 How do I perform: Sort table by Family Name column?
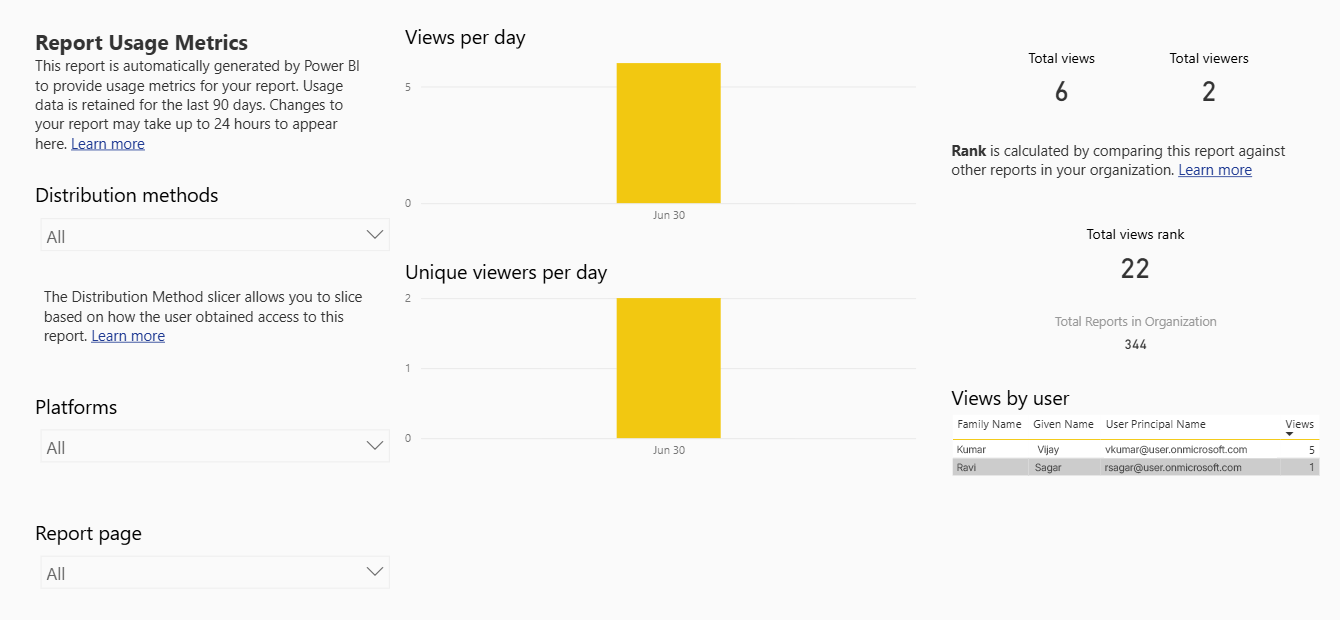989,424
